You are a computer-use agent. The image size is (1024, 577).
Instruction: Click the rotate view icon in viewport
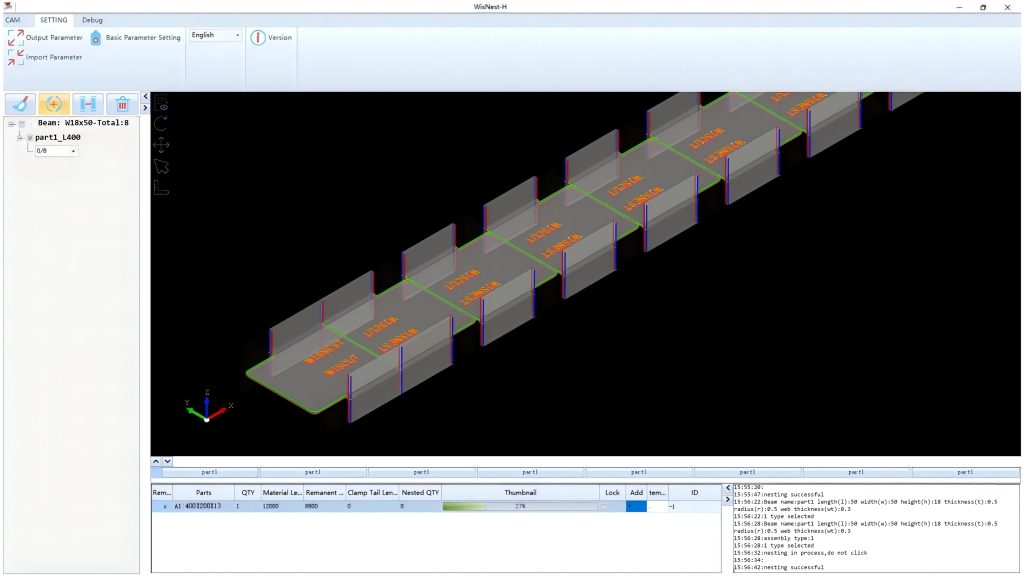161,123
